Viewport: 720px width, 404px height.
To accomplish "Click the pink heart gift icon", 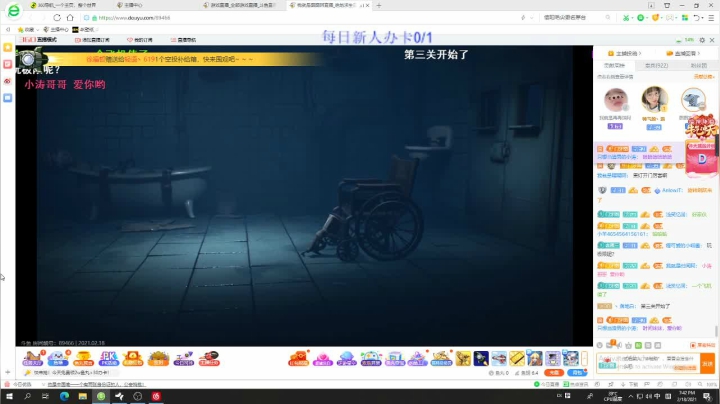I will coord(322,358).
